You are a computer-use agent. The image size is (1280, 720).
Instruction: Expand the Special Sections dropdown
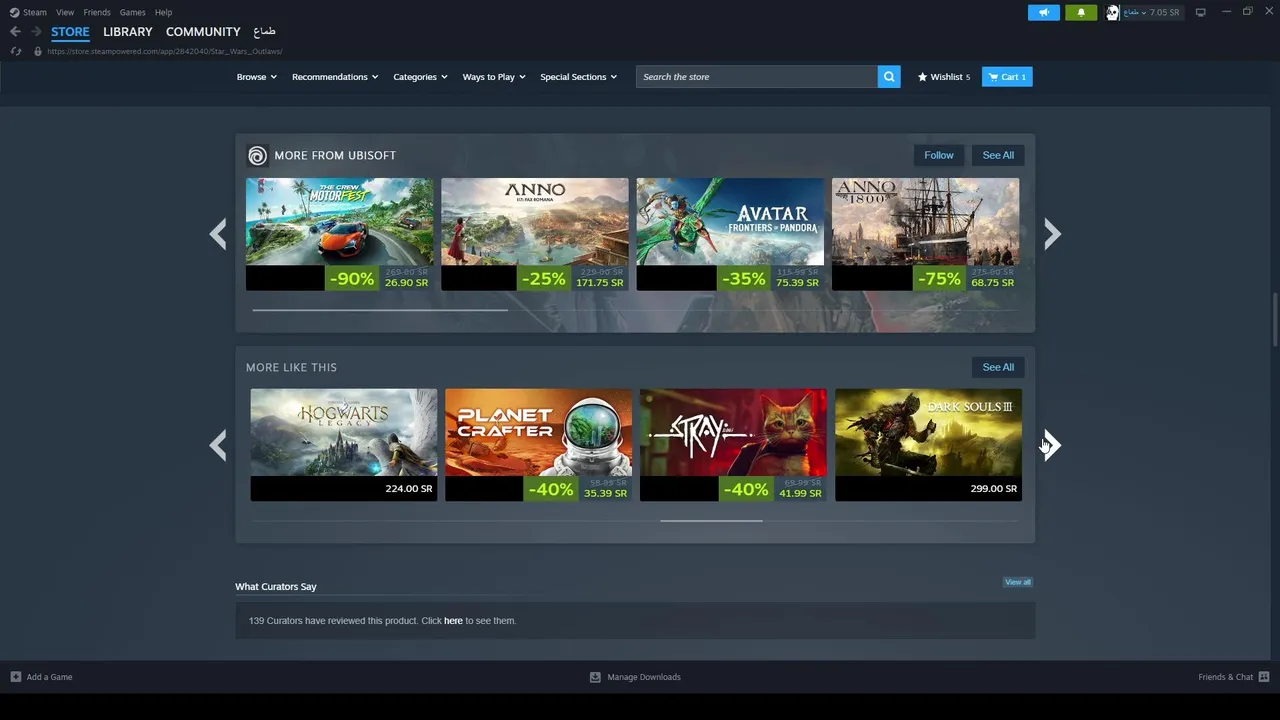click(x=578, y=77)
